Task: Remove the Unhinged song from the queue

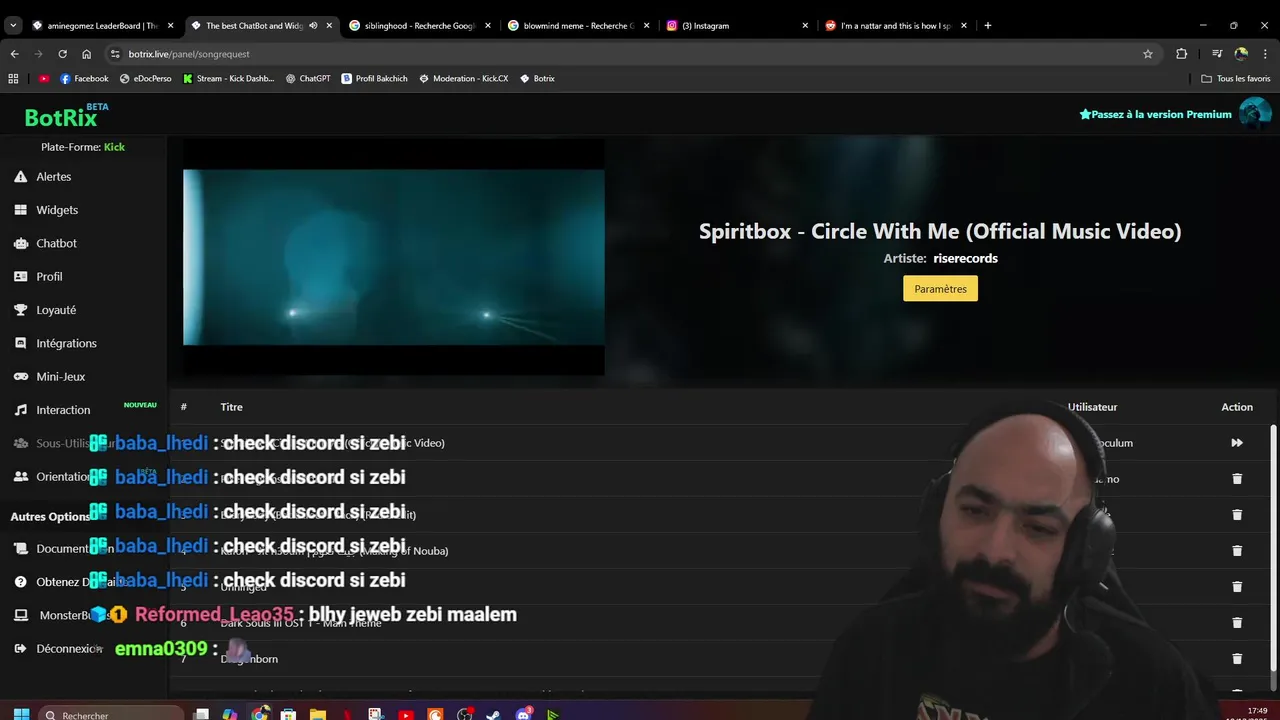Action: (1237, 587)
